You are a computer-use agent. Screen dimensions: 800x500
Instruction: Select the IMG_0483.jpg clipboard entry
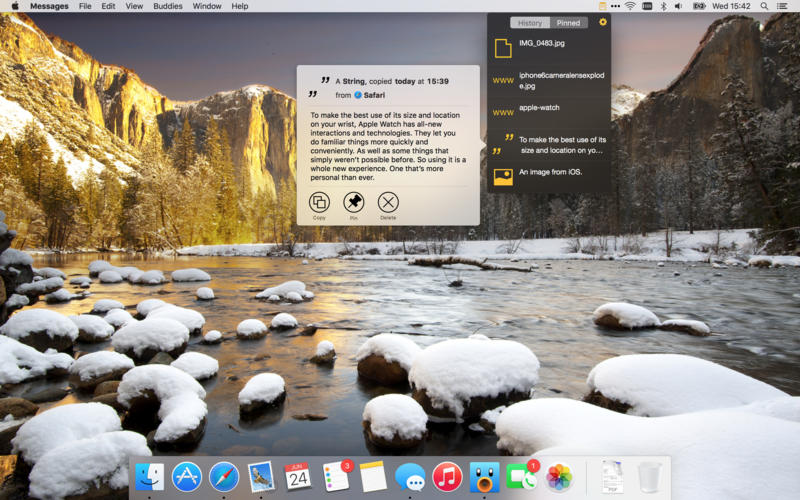click(549, 48)
